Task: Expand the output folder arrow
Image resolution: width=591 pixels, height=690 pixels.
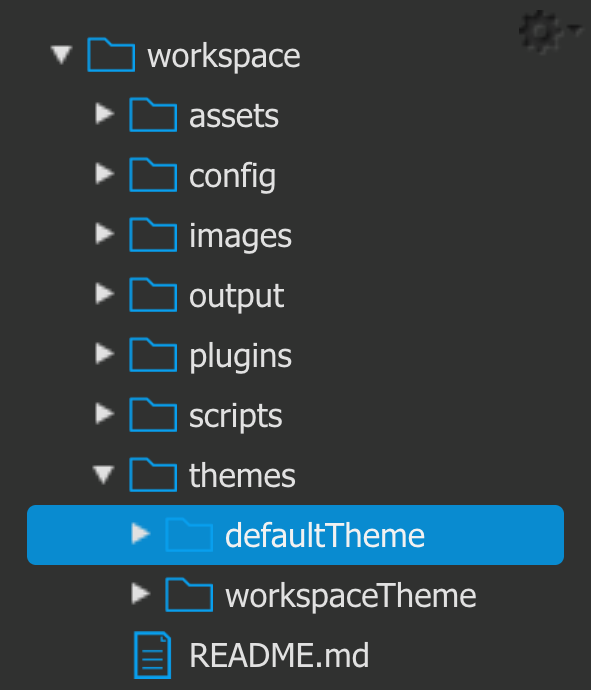Action: coord(105,294)
